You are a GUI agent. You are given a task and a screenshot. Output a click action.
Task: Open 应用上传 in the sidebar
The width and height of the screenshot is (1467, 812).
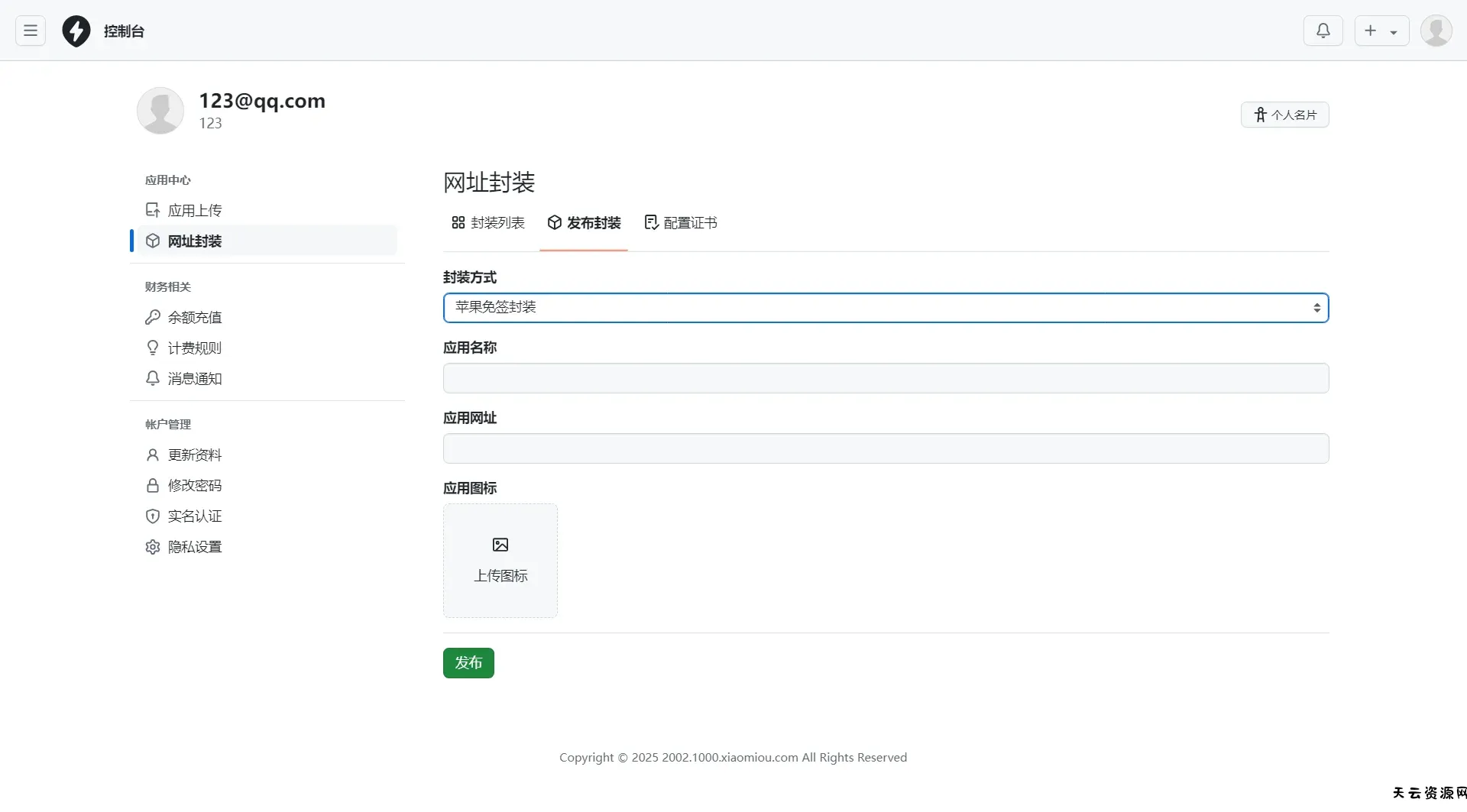pyautogui.click(x=194, y=210)
